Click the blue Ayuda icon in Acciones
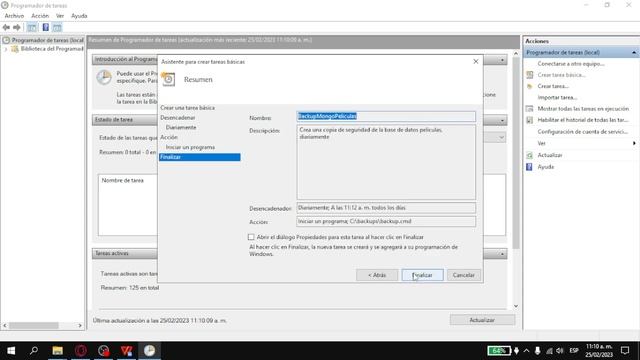 coord(530,167)
